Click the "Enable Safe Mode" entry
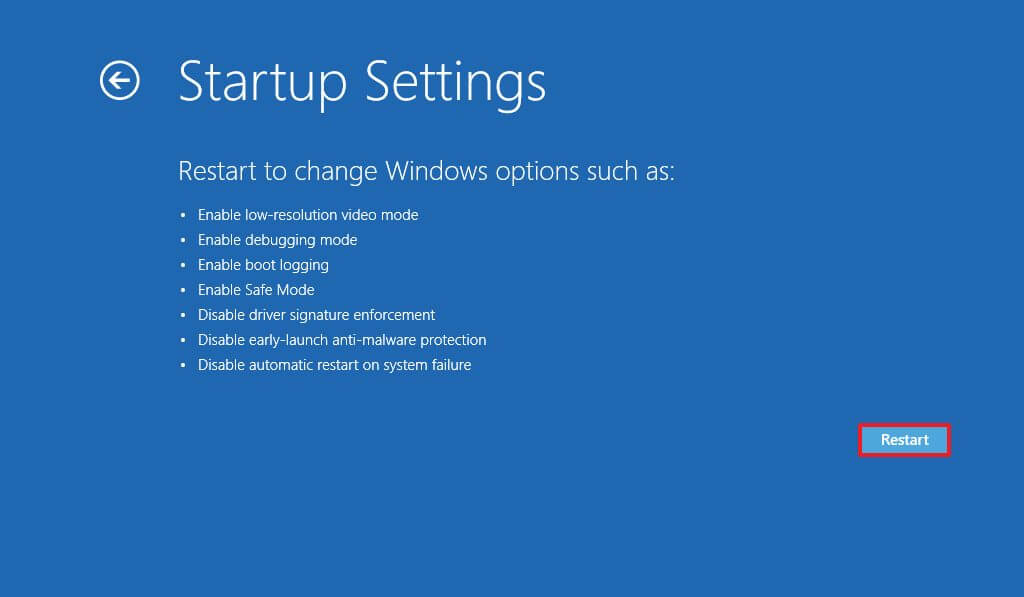The image size is (1024, 597). pyautogui.click(x=256, y=290)
